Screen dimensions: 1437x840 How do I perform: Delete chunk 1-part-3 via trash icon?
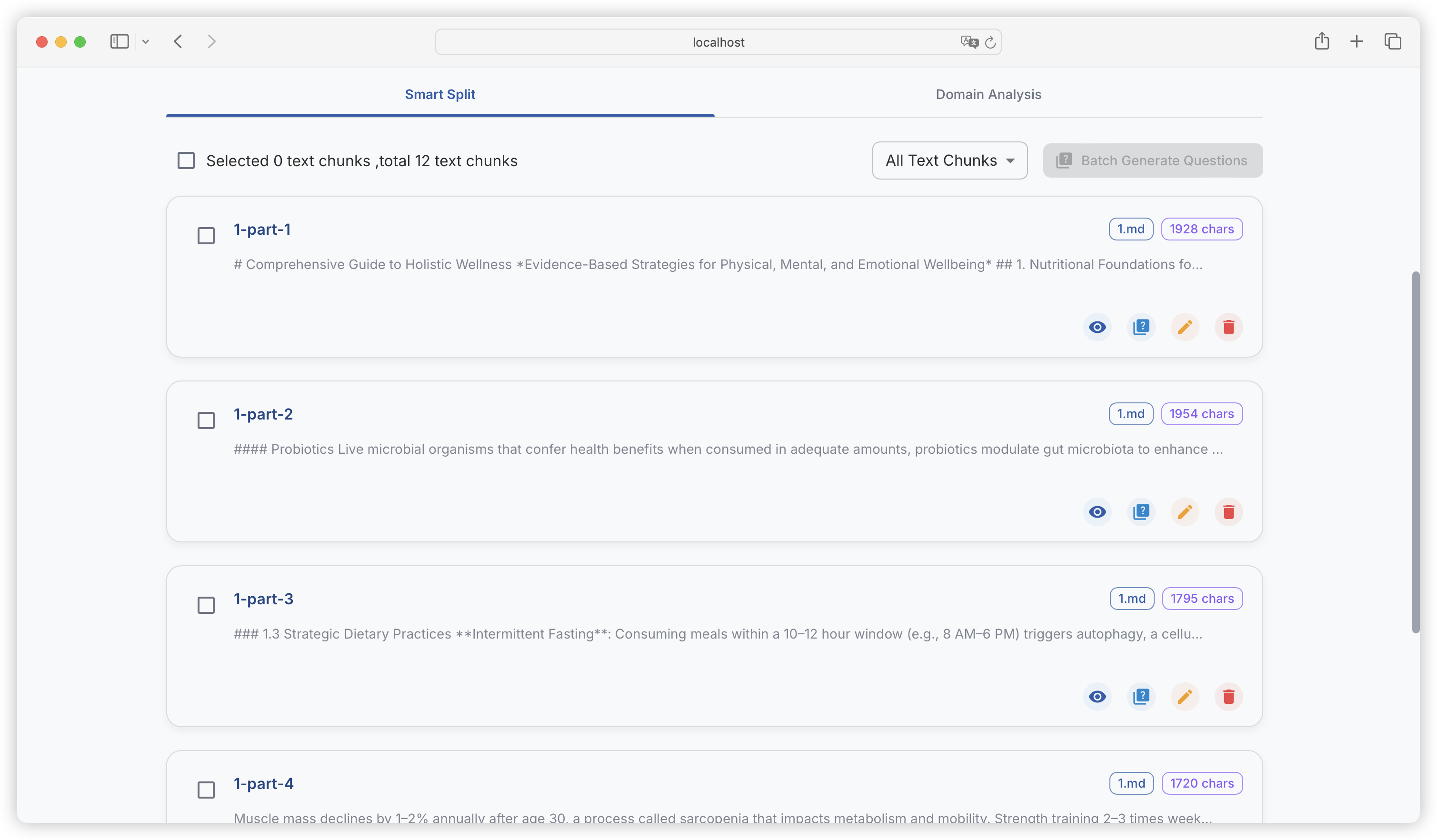(x=1228, y=697)
